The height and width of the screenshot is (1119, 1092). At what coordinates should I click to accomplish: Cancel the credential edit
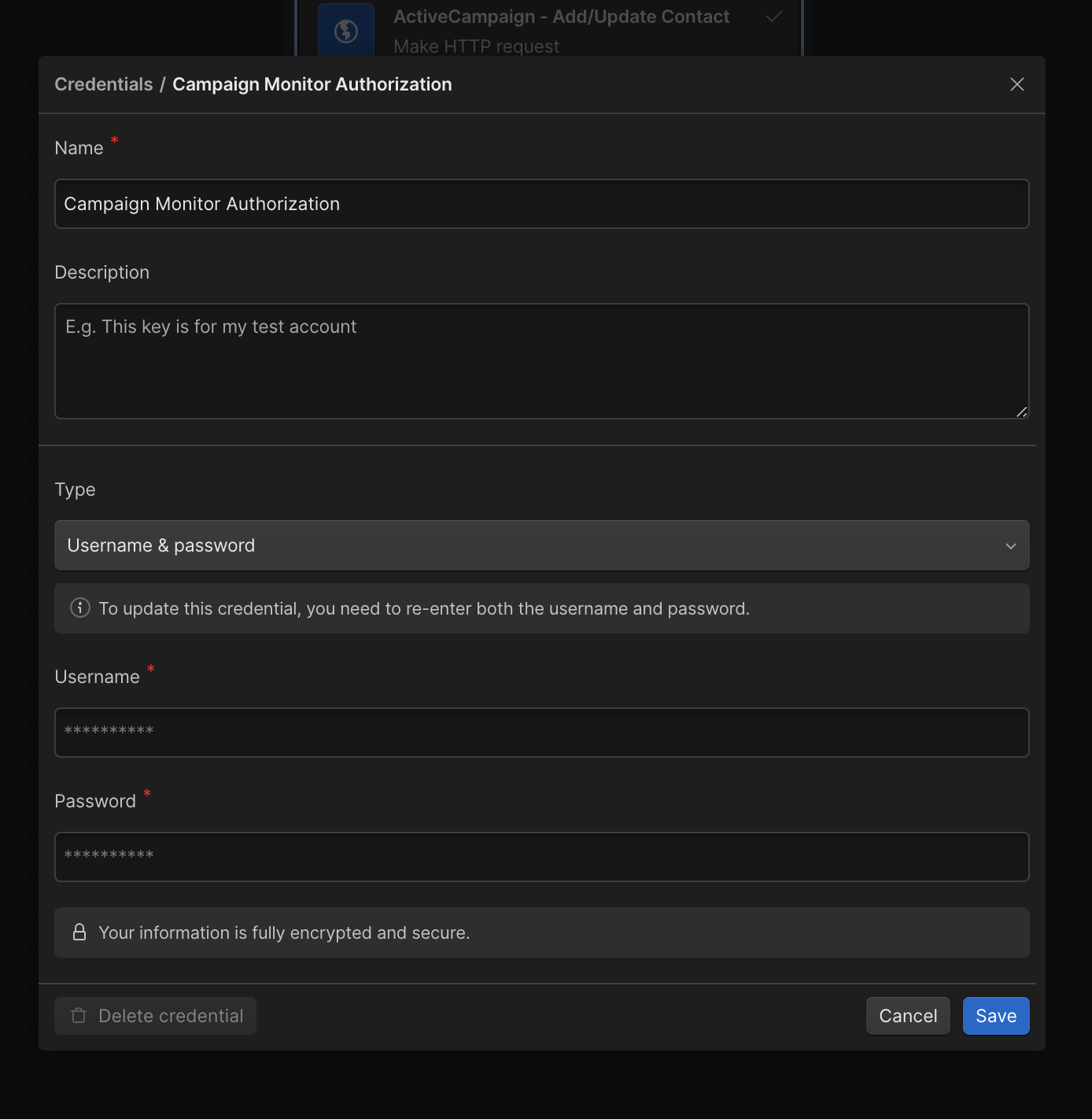(908, 1016)
